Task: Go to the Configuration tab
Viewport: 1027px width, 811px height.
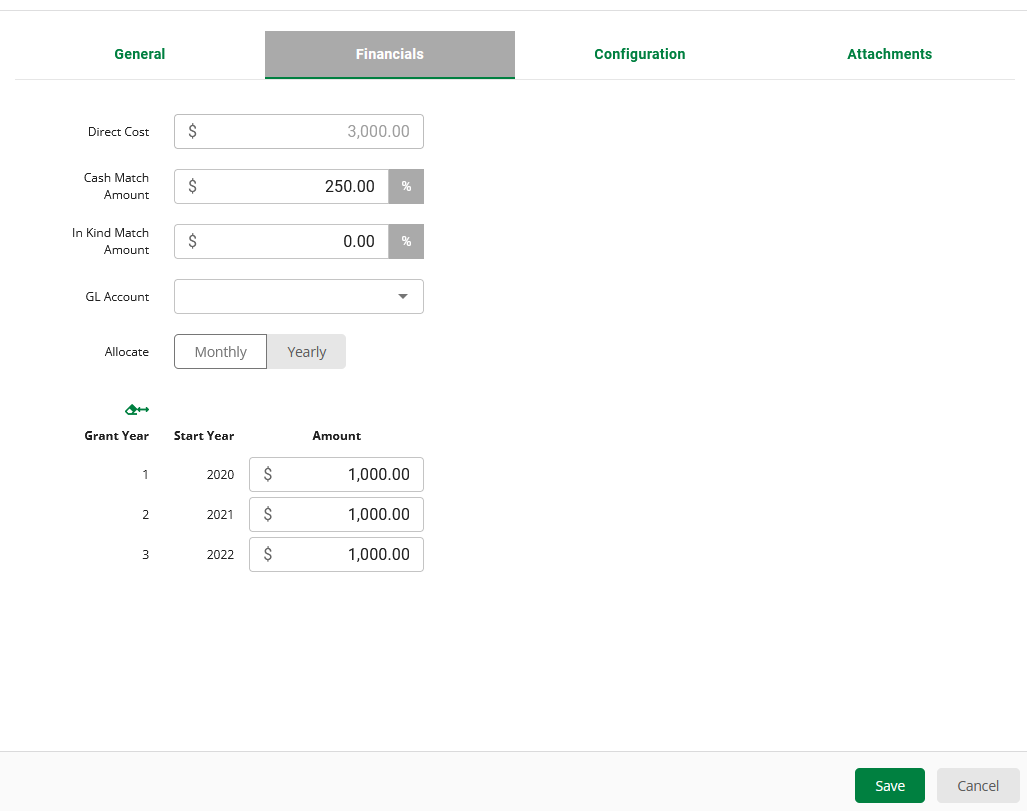Action: pos(640,54)
